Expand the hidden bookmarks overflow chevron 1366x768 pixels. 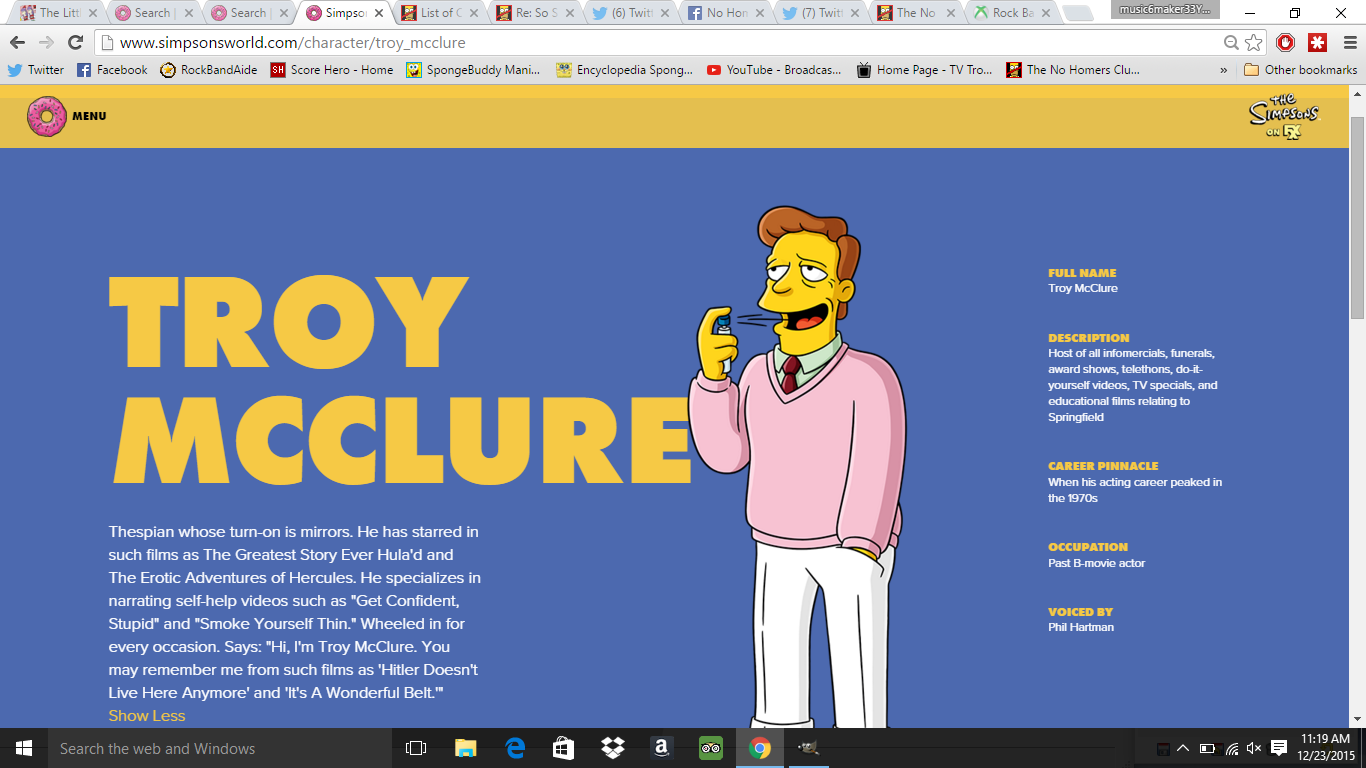1223,70
